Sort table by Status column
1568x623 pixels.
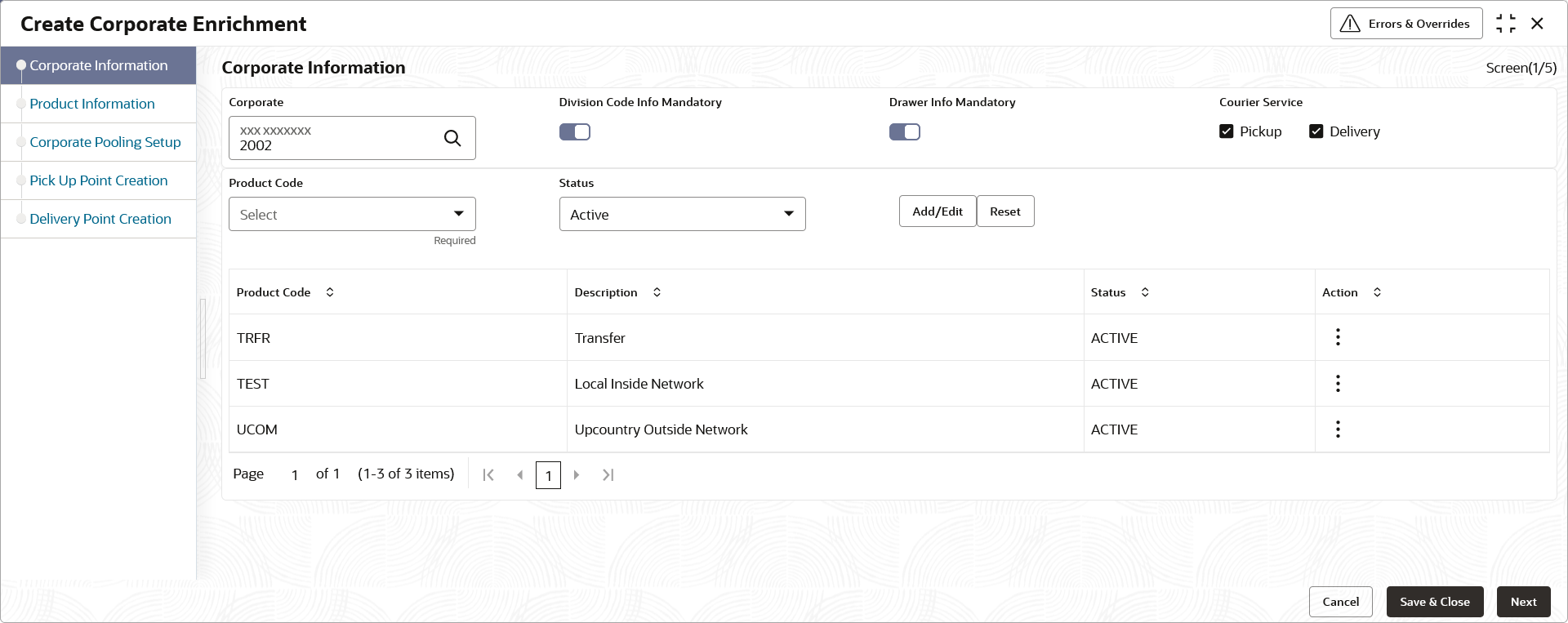pyautogui.click(x=1145, y=292)
